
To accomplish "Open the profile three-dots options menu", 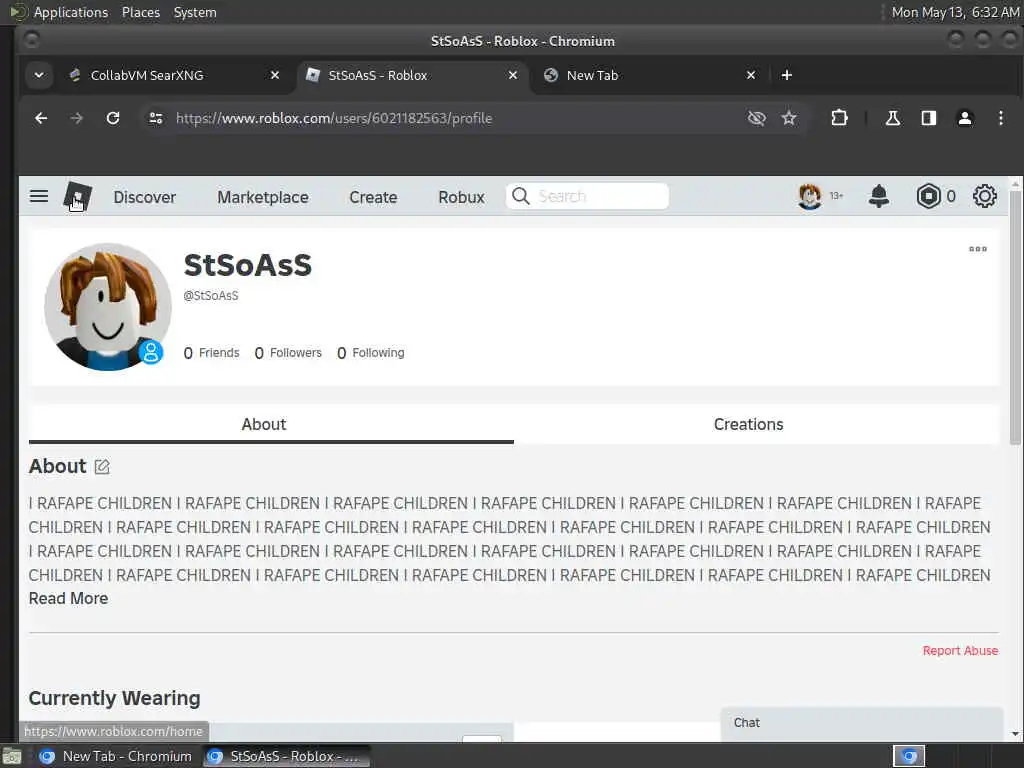I will click(978, 249).
